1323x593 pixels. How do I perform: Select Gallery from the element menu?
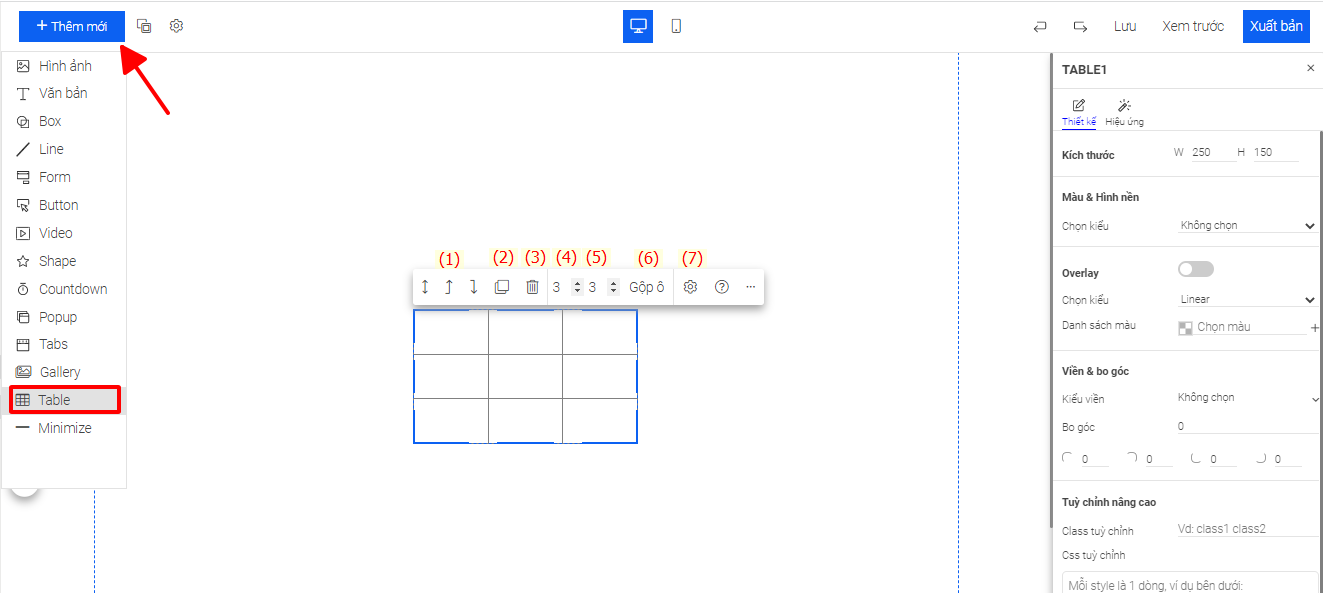tap(60, 372)
